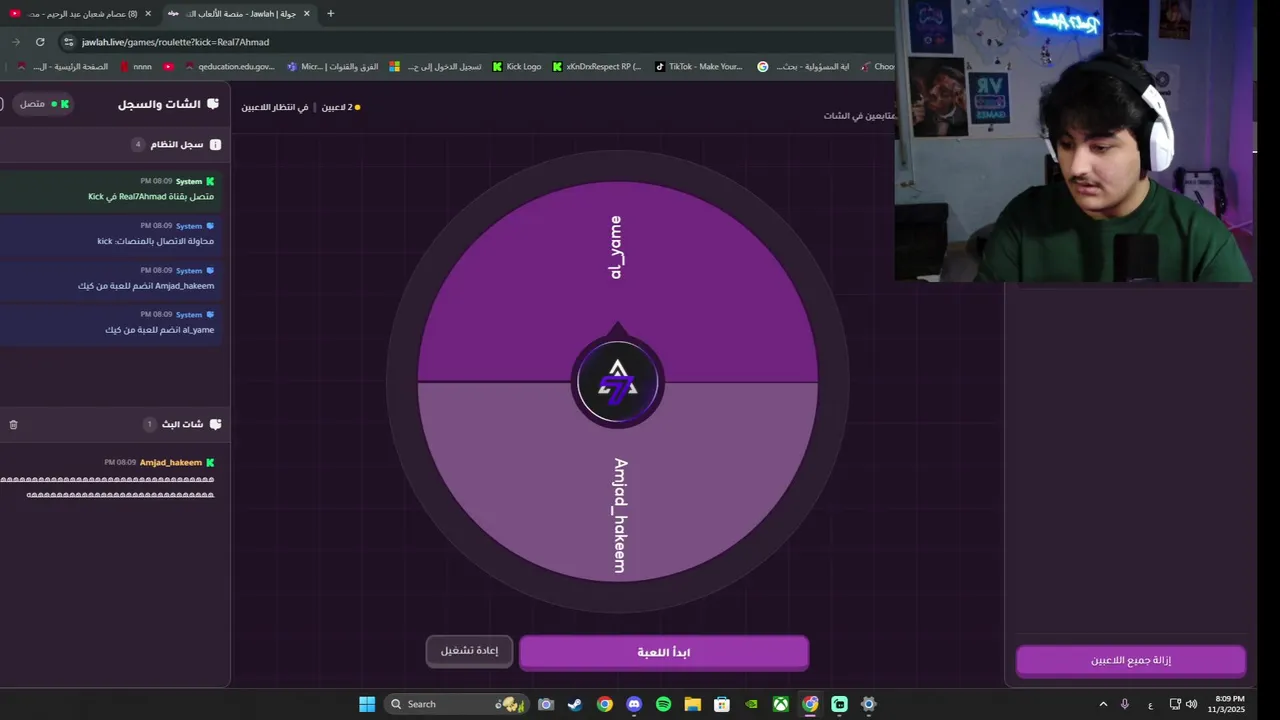
Task: Open the xKnDrxRespect RP bookmark
Action: pyautogui.click(x=597, y=67)
